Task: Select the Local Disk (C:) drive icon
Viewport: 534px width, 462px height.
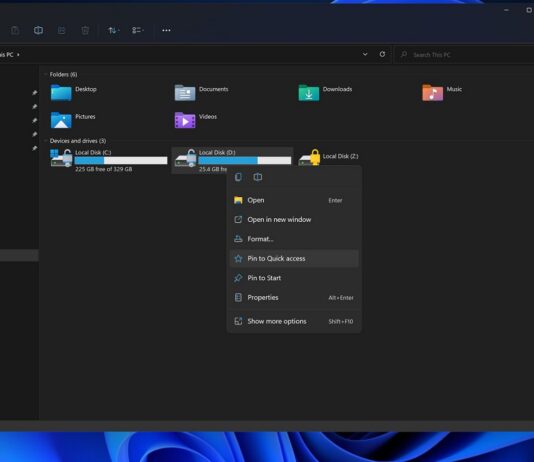Action: point(62,158)
